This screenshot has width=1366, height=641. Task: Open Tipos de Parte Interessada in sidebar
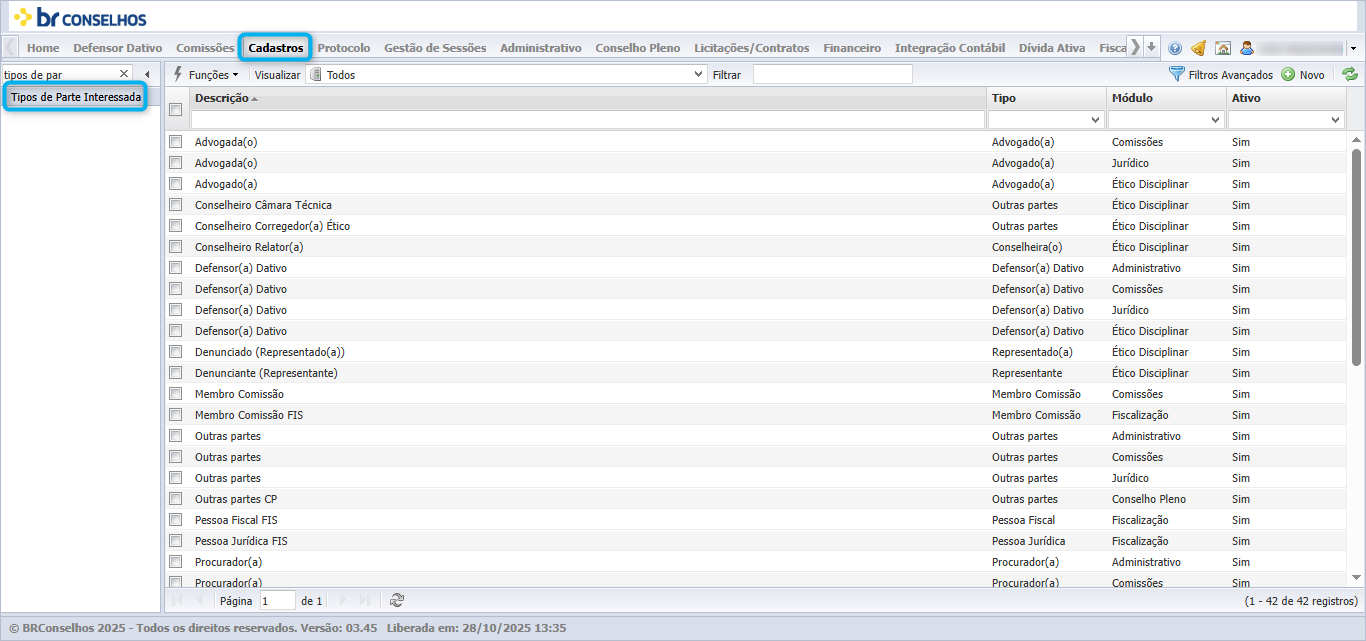76,97
